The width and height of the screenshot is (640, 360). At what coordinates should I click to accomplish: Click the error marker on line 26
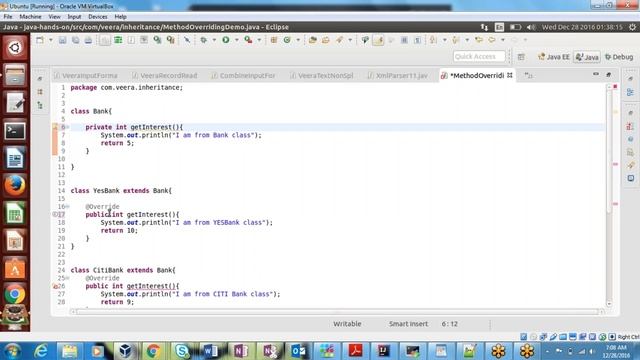point(55,286)
